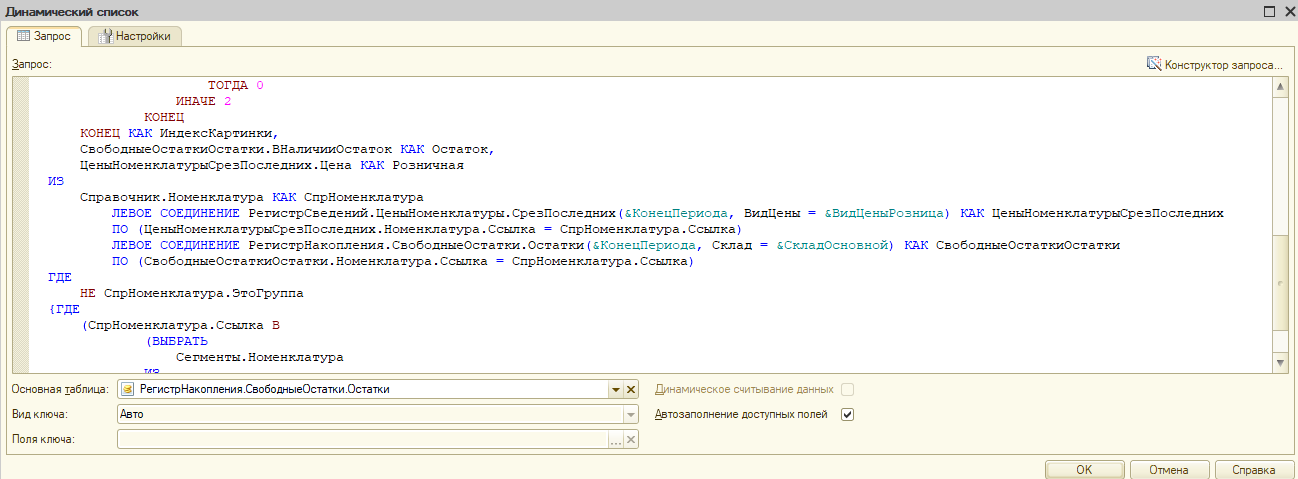Click the Конструктор запроса icon

(x=1153, y=64)
